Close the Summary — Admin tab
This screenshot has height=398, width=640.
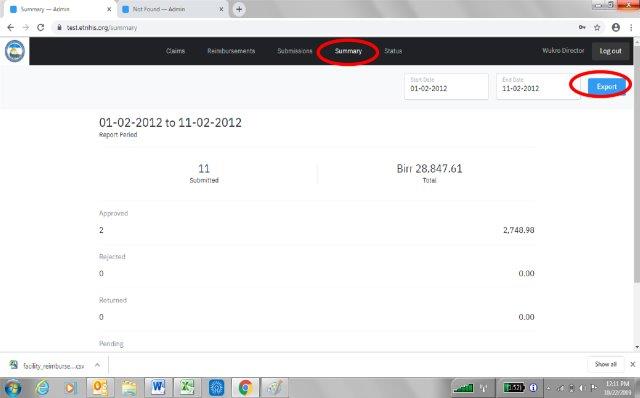(x=109, y=9)
